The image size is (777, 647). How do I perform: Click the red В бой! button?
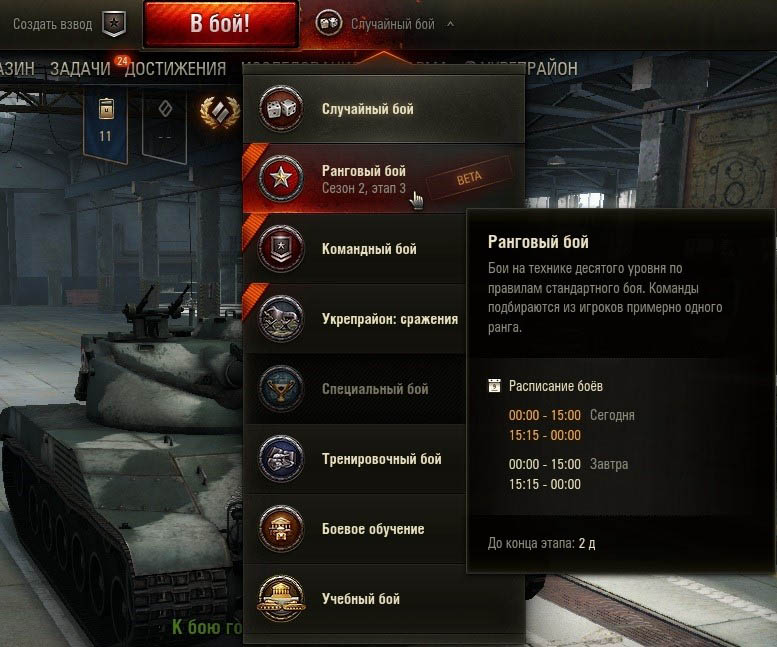click(221, 24)
